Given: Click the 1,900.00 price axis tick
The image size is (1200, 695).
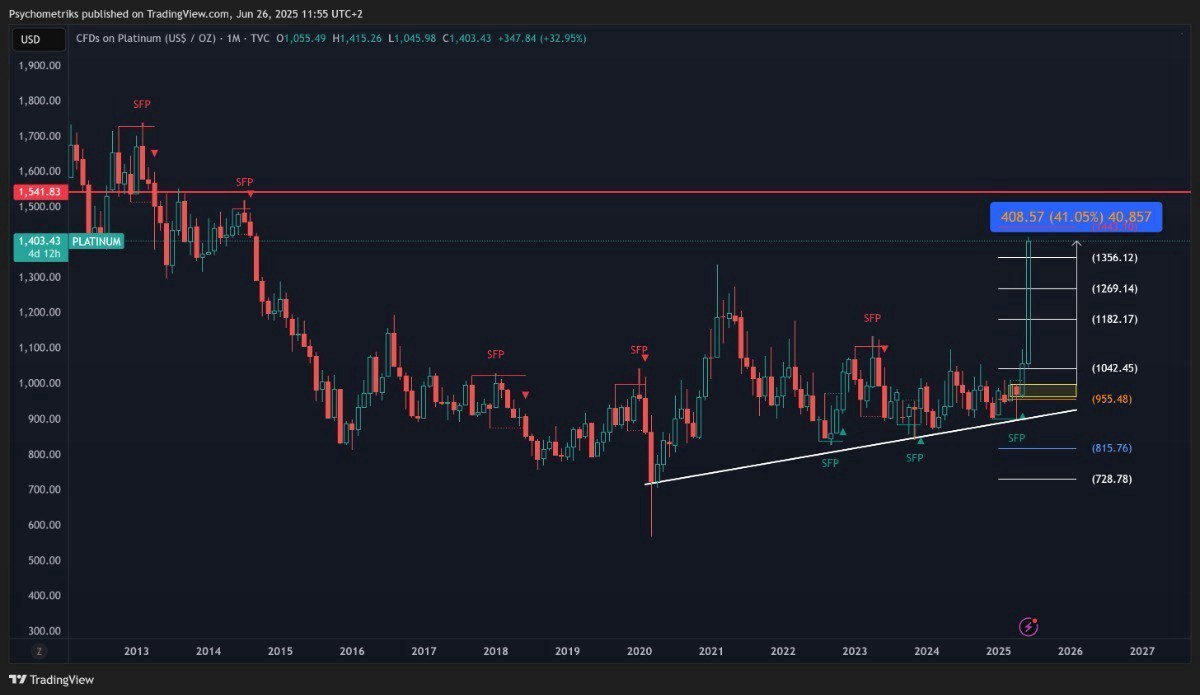Looking at the screenshot, I should (40, 65).
